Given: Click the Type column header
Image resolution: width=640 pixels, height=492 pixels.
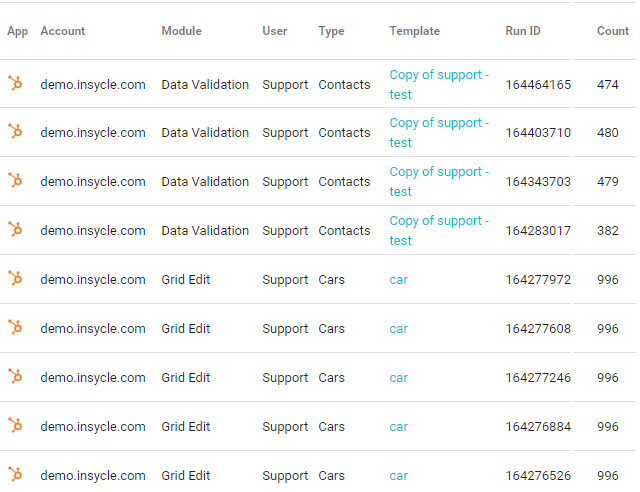Looking at the screenshot, I should tap(331, 31).
